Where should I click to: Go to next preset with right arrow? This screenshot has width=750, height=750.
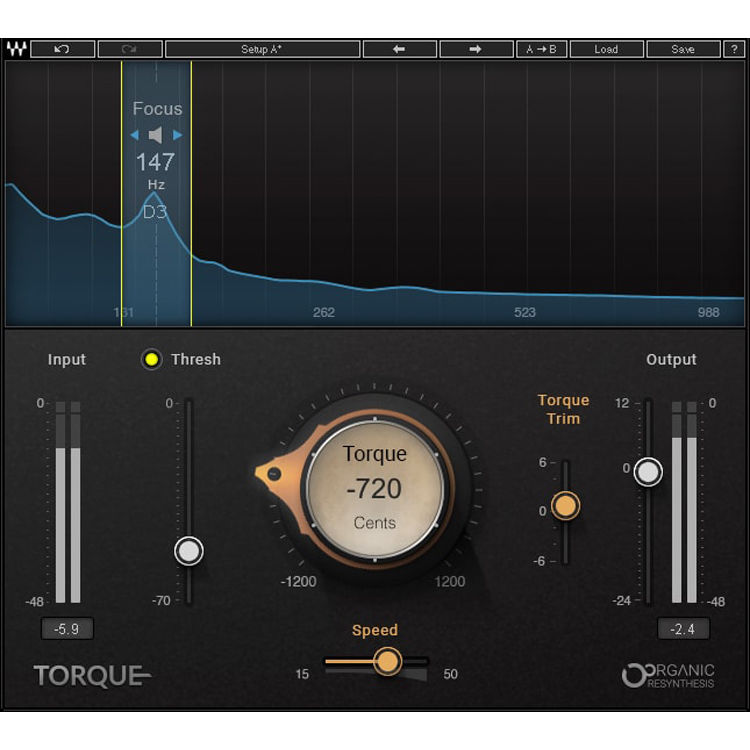coord(475,49)
